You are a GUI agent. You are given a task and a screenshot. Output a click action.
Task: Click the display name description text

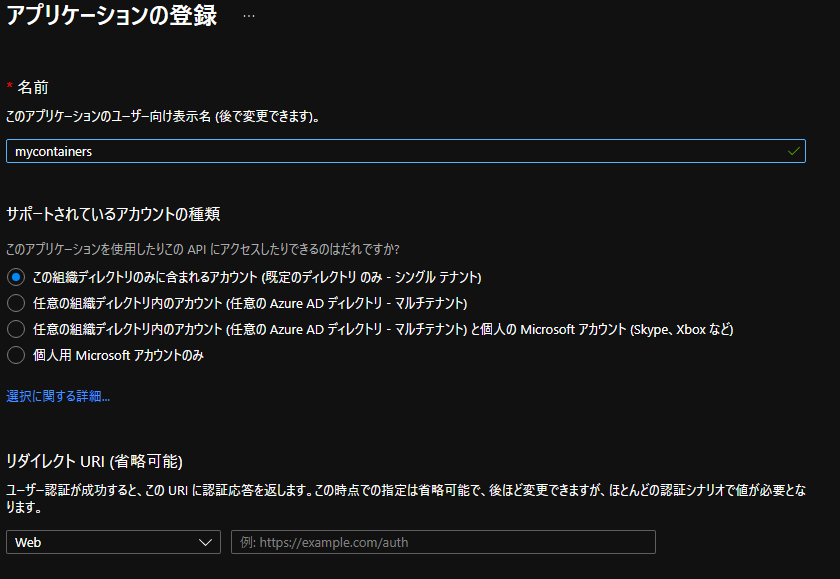click(163, 116)
